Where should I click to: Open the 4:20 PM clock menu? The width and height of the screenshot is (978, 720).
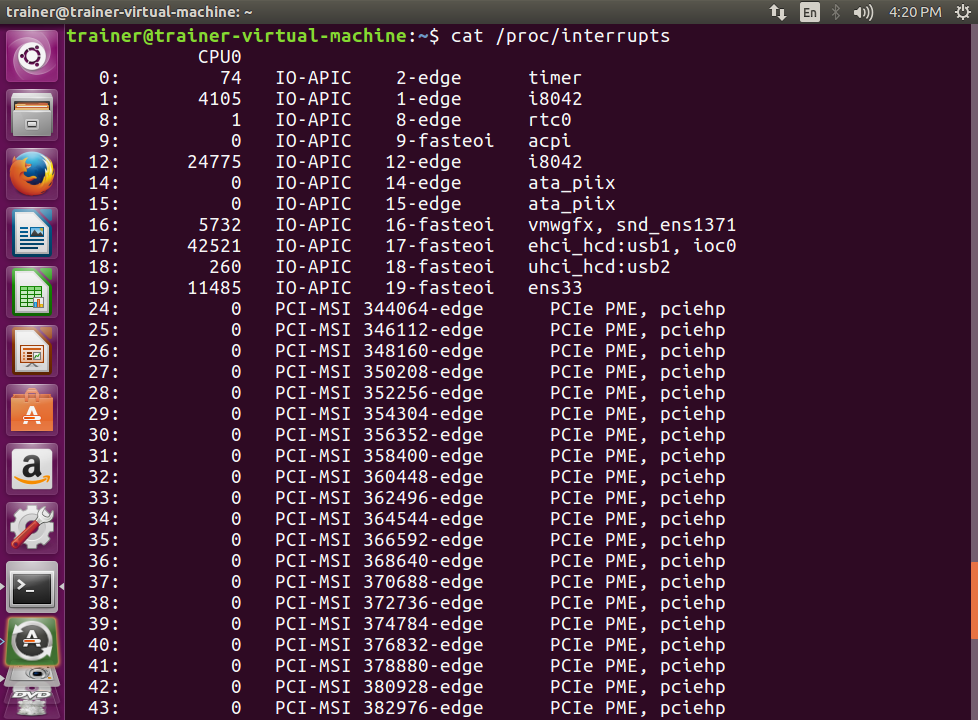click(x=915, y=12)
